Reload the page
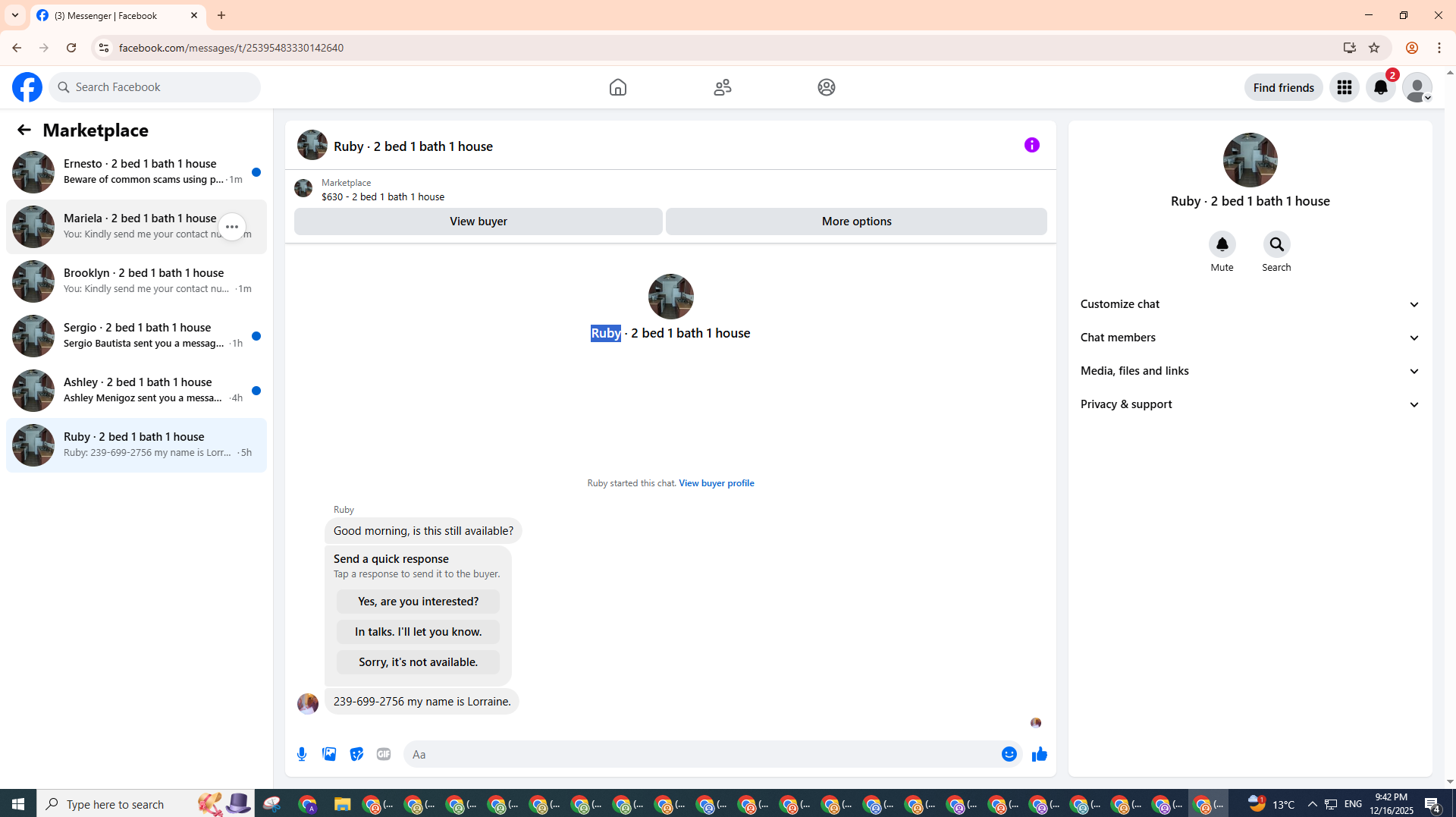This screenshot has height=817, width=1456. [71, 48]
